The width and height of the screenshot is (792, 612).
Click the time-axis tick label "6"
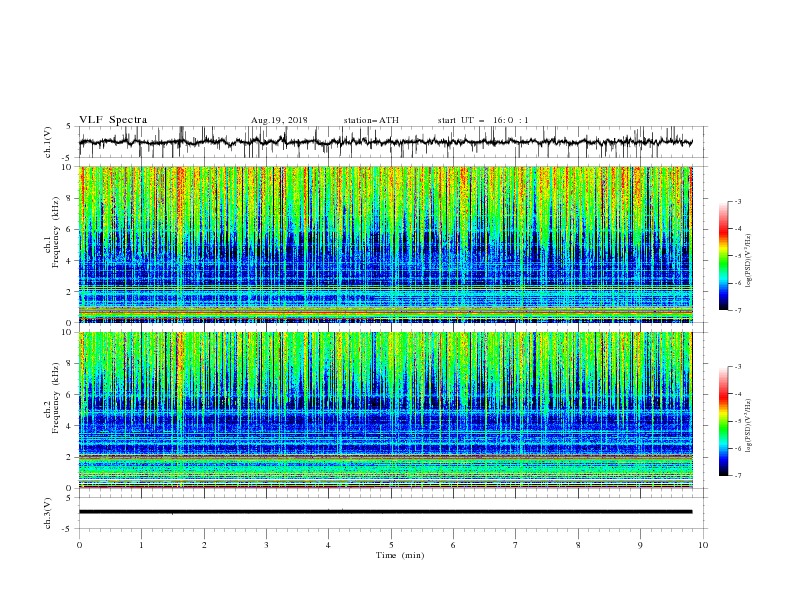click(x=453, y=545)
